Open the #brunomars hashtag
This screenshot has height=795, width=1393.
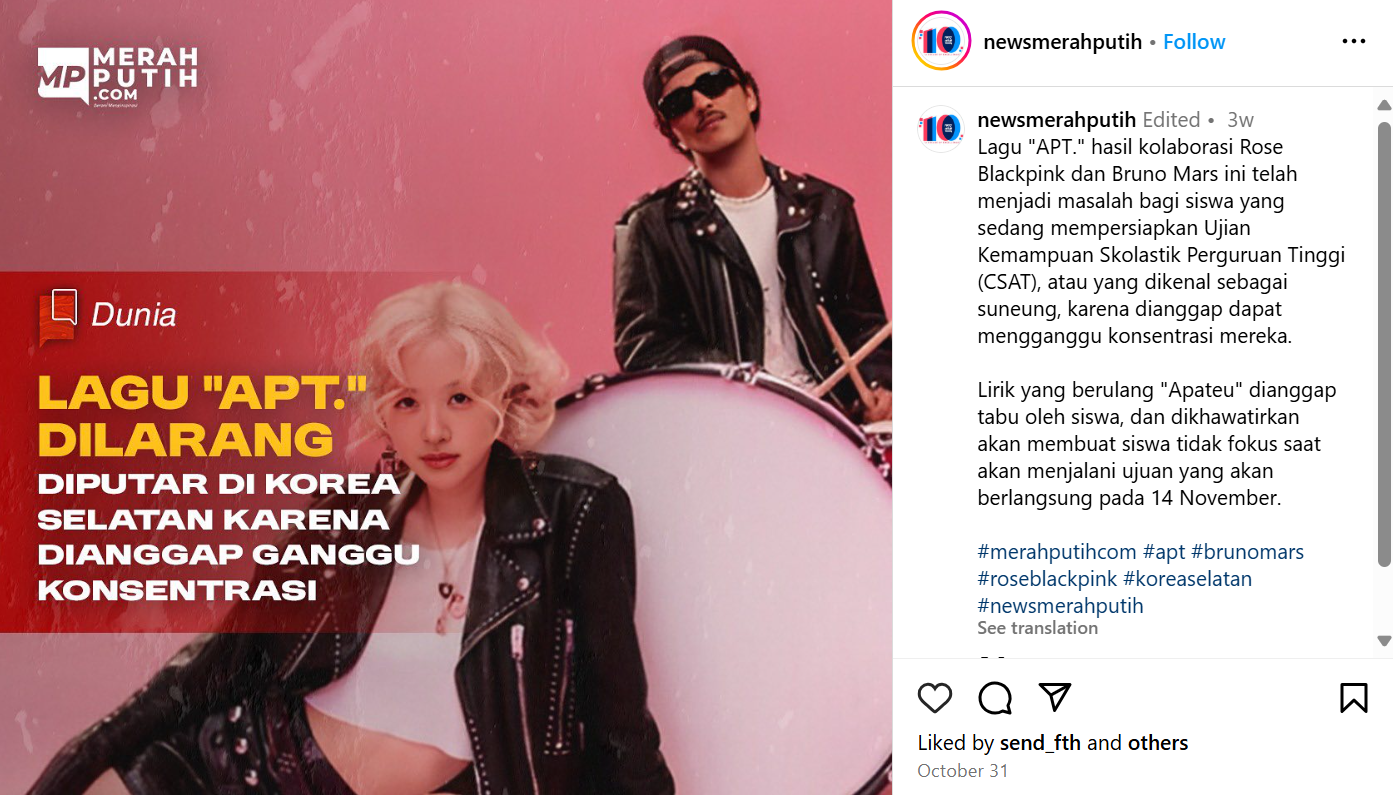(1248, 552)
